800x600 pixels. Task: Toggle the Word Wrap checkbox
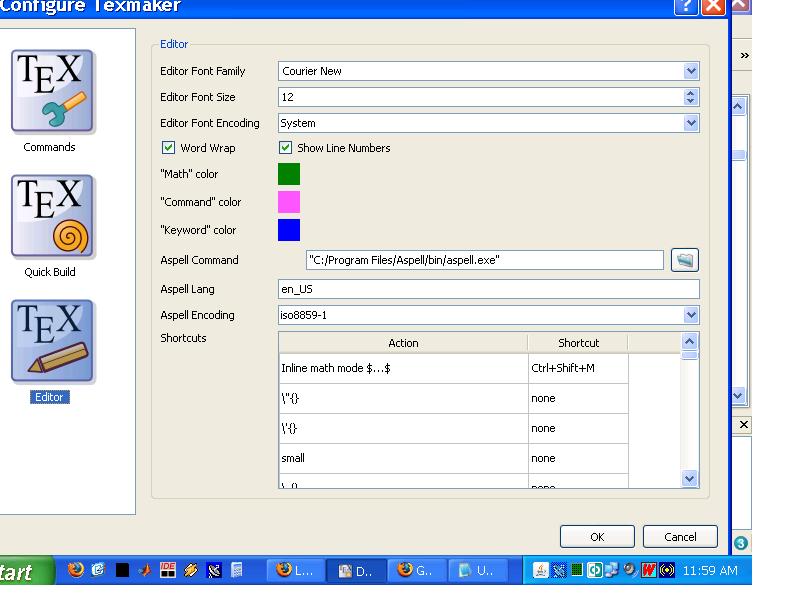point(168,148)
